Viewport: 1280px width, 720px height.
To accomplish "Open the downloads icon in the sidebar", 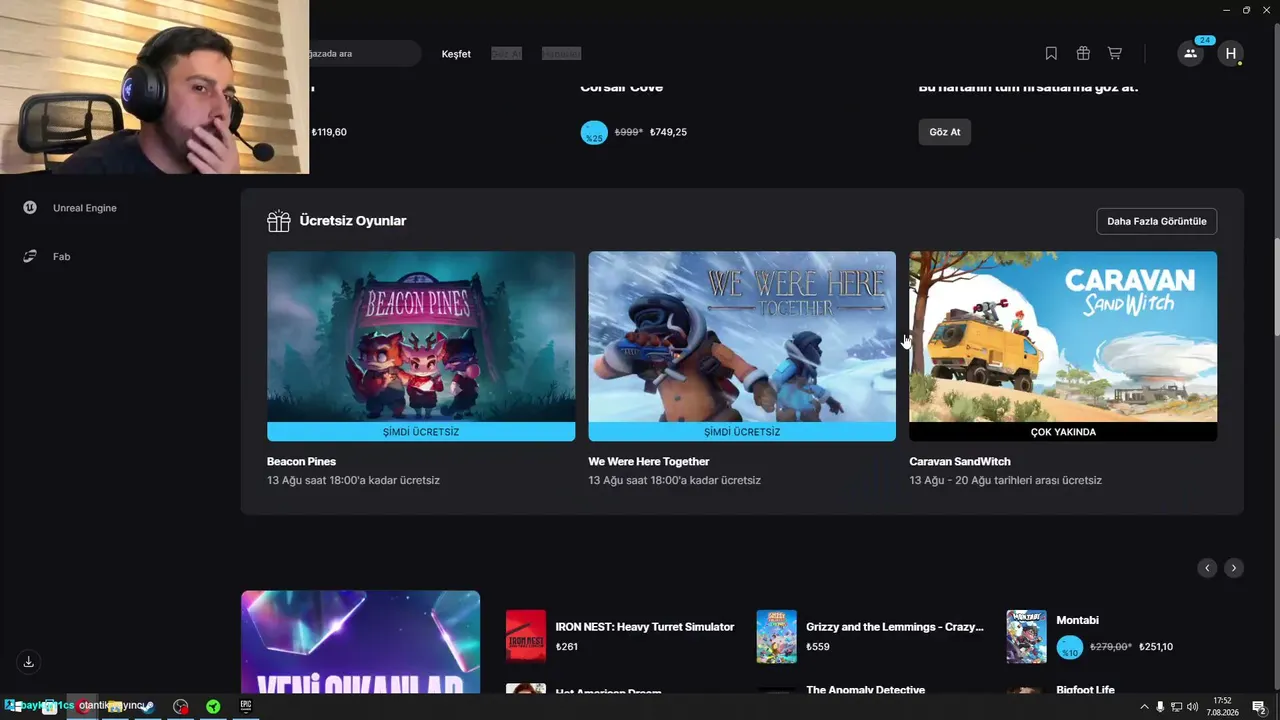I will point(29,662).
